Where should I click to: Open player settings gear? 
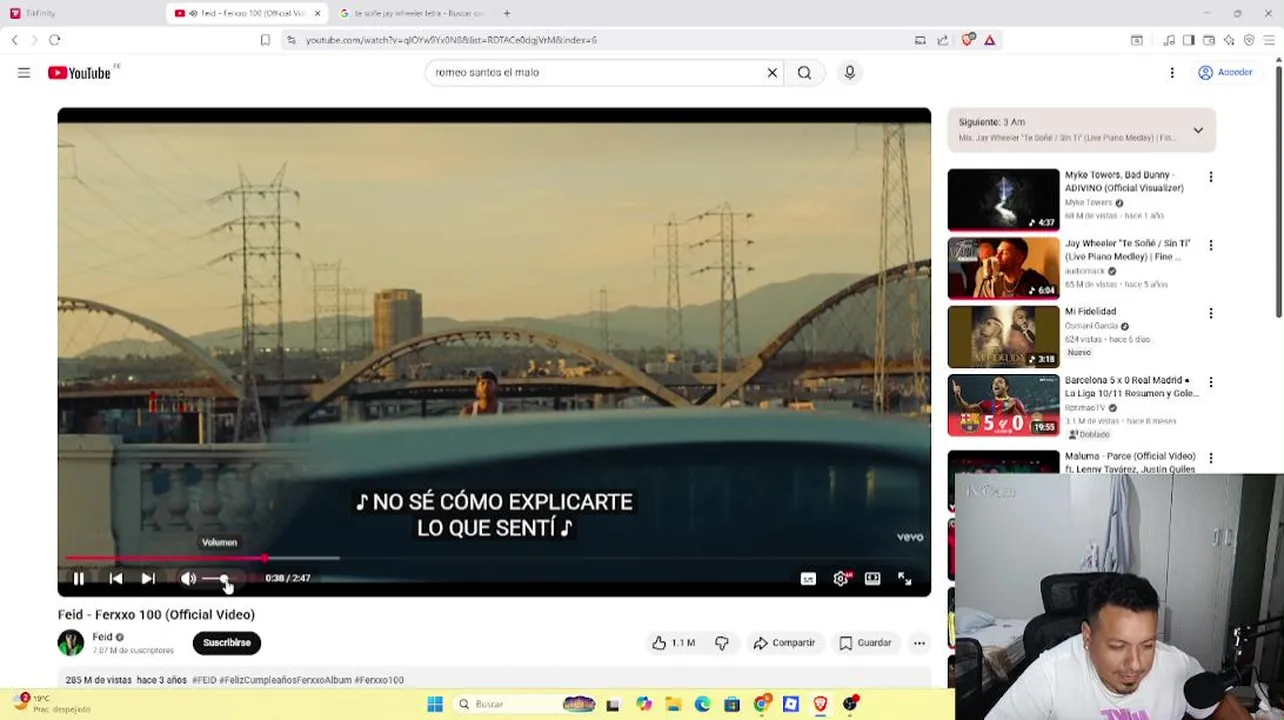(841, 578)
